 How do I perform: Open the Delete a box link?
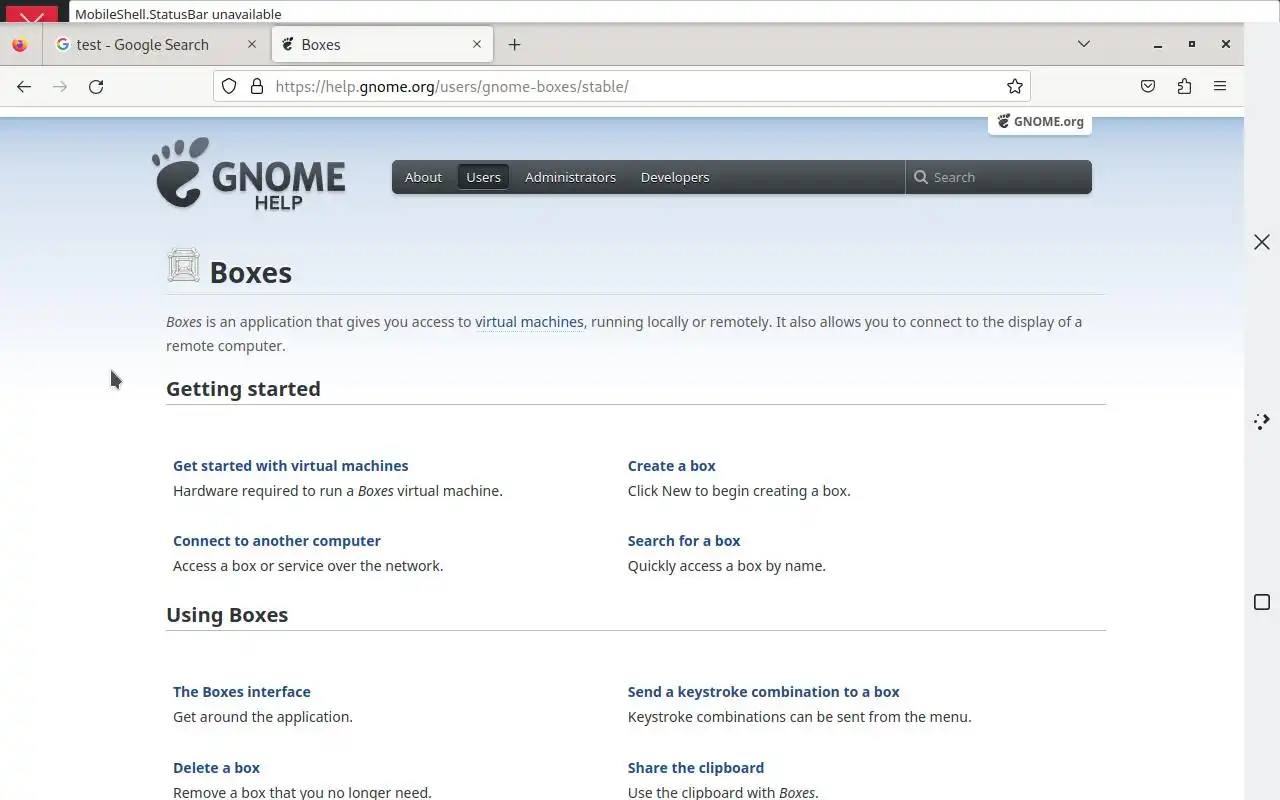(216, 768)
